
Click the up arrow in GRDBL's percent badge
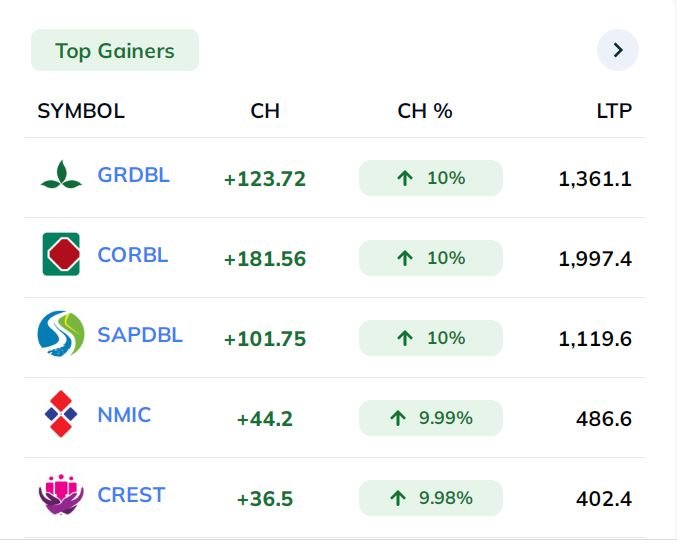405,178
